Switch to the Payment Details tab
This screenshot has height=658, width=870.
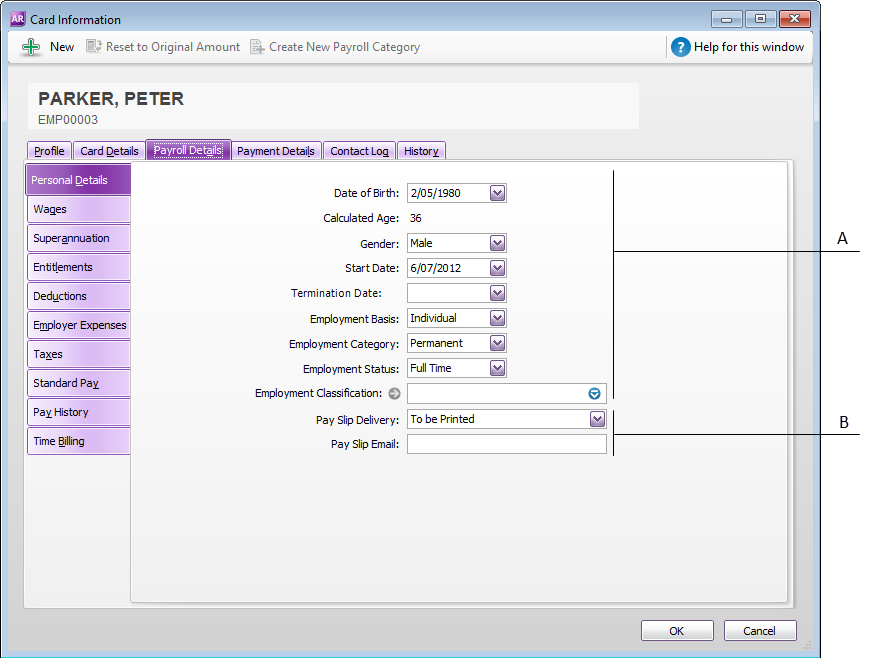tap(276, 151)
